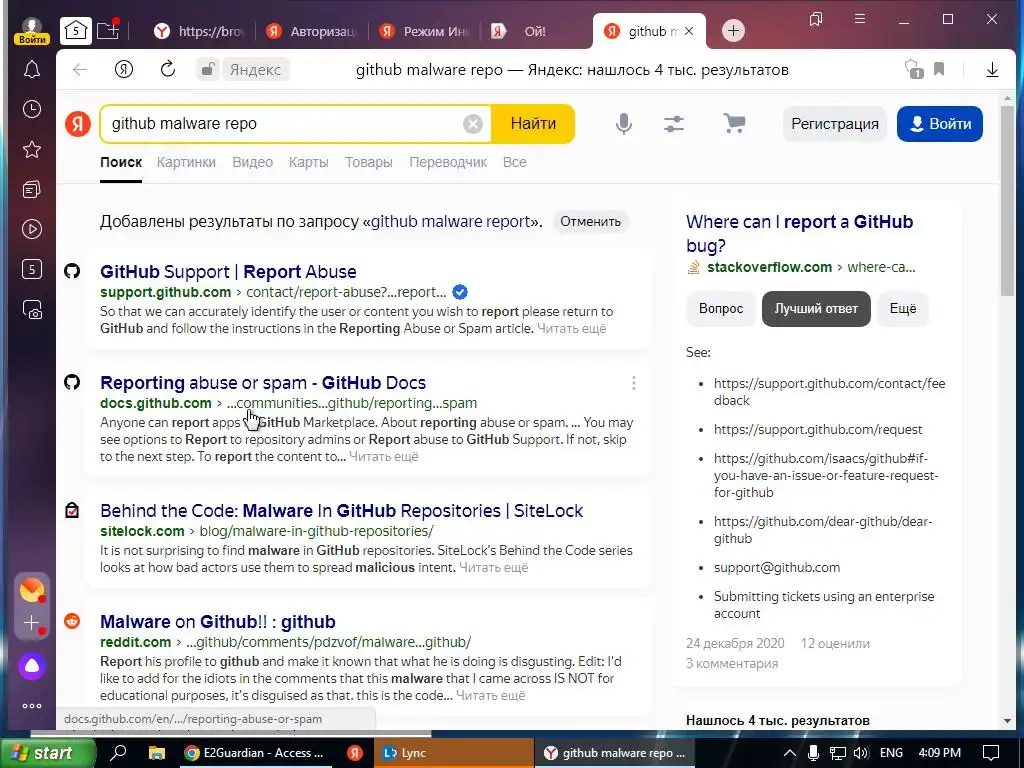Bookmark this page icon
This screenshot has width=1024, height=768.
tap(939, 69)
